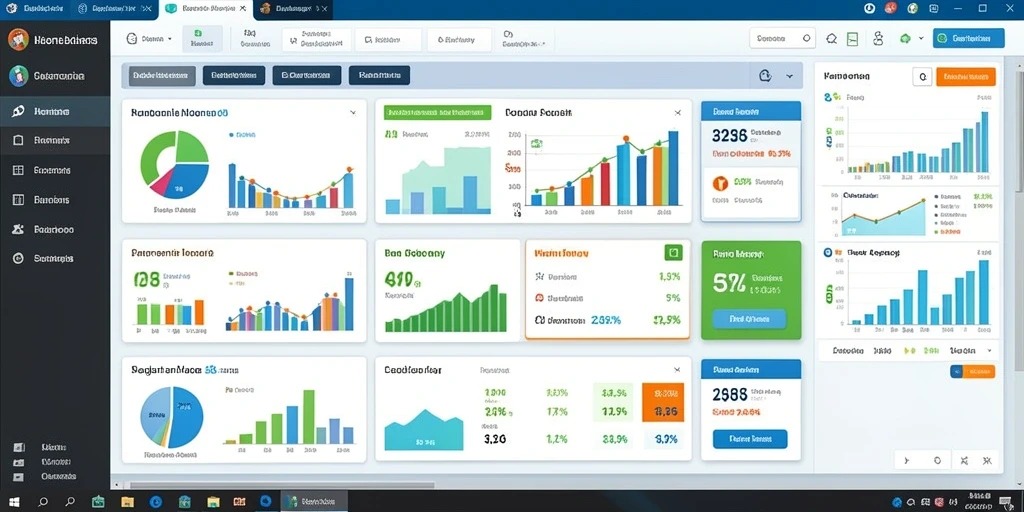1024x512 pixels.
Task: Click the horizontal scrollbar thumb at the page bottom
Action: click(x=281, y=485)
